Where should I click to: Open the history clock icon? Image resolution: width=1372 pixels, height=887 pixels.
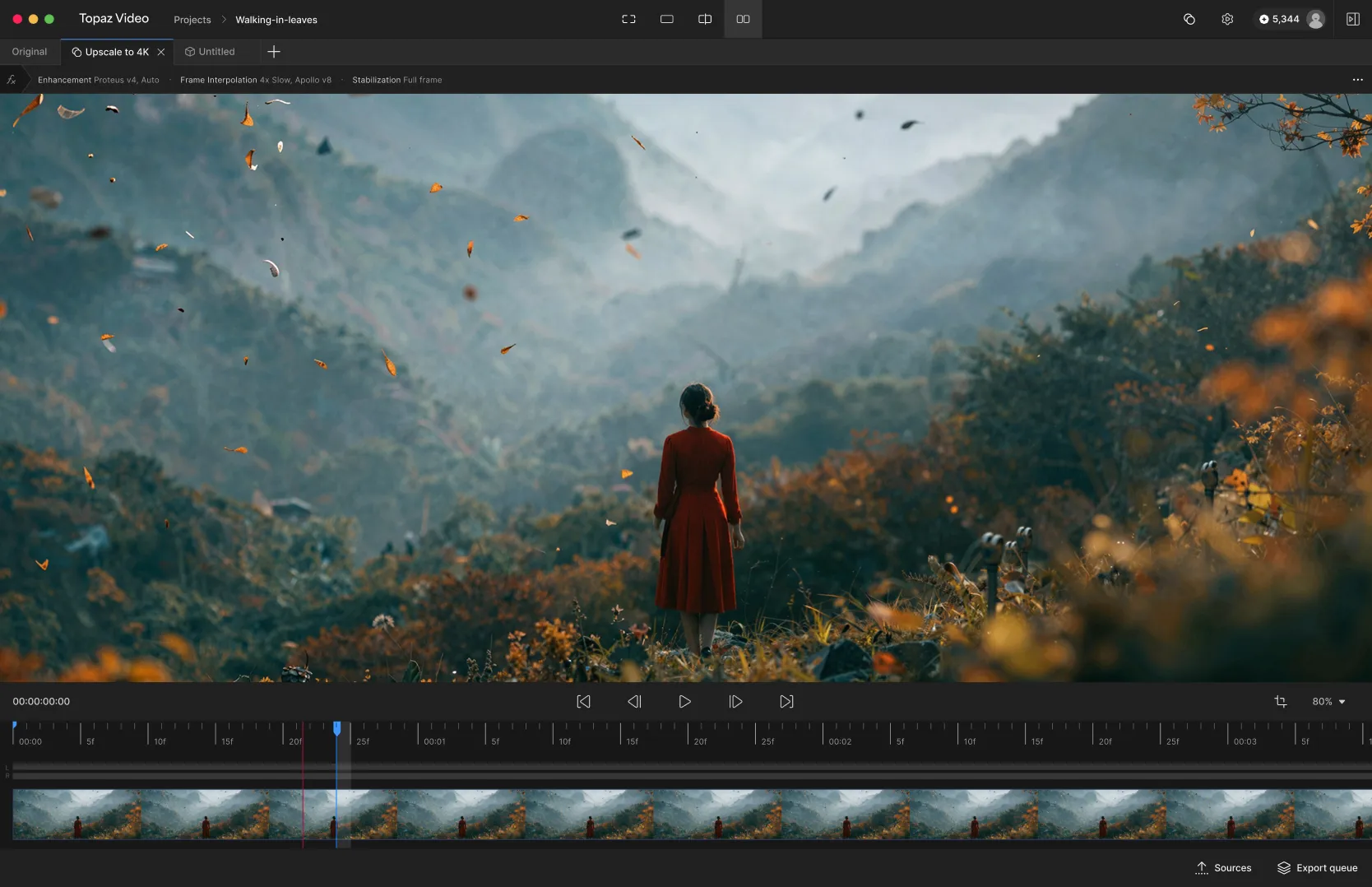pos(1189,19)
